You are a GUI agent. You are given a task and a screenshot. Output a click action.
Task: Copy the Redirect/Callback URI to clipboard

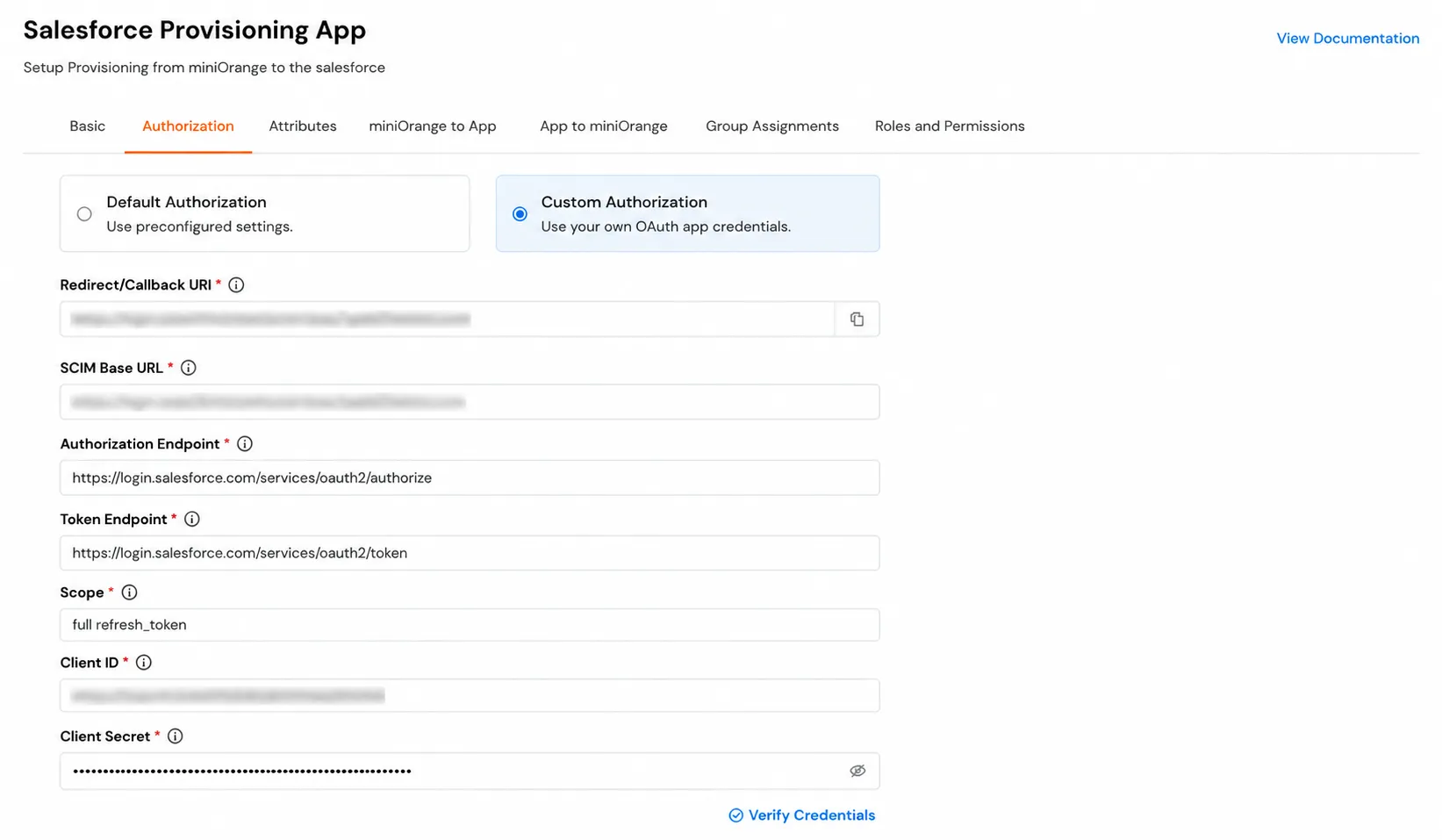pyautogui.click(x=857, y=319)
